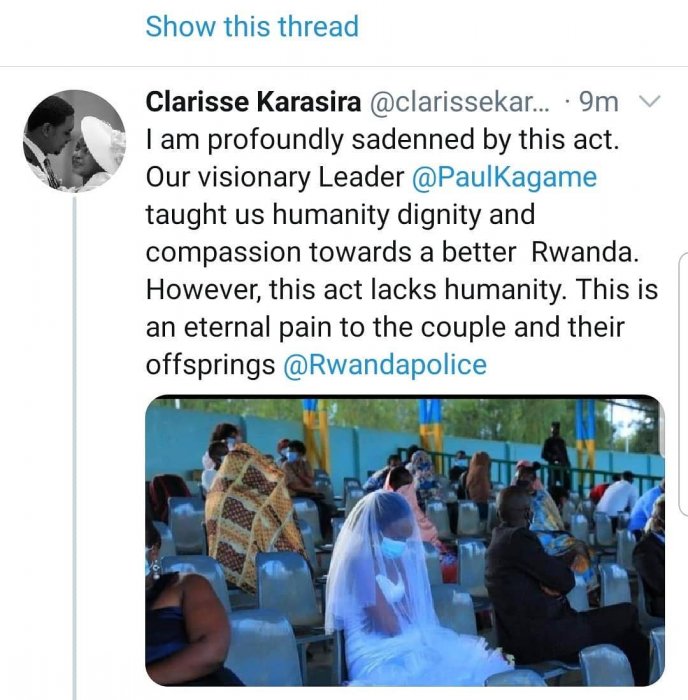Image resolution: width=688 pixels, height=700 pixels.
Task: Click the Clarisse Karasira display name
Action: point(254,101)
